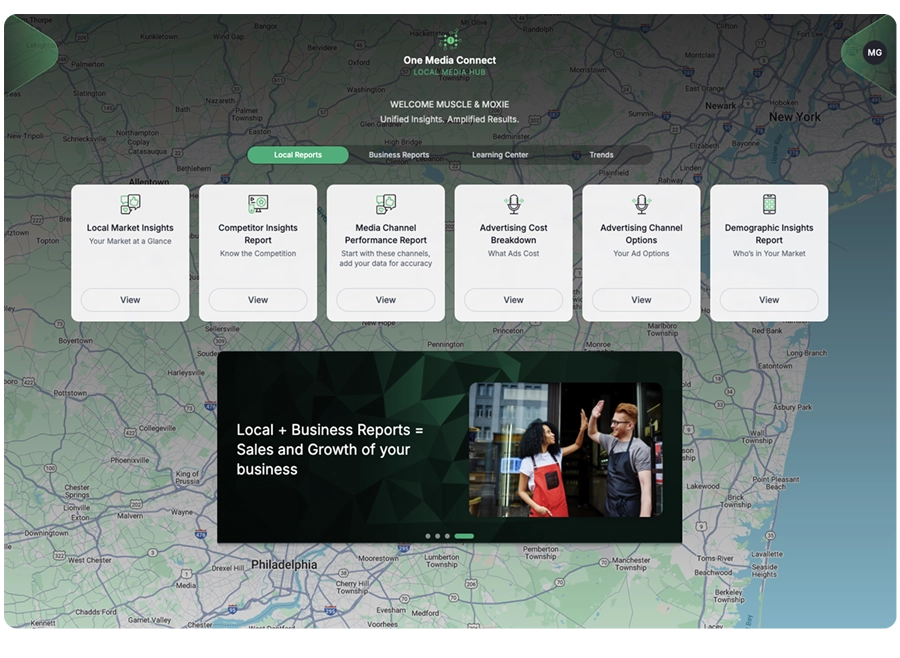The height and width of the screenshot is (658, 900).
Task: Click 'Unified Insights. Amplified Results.' tagline
Action: click(x=449, y=119)
